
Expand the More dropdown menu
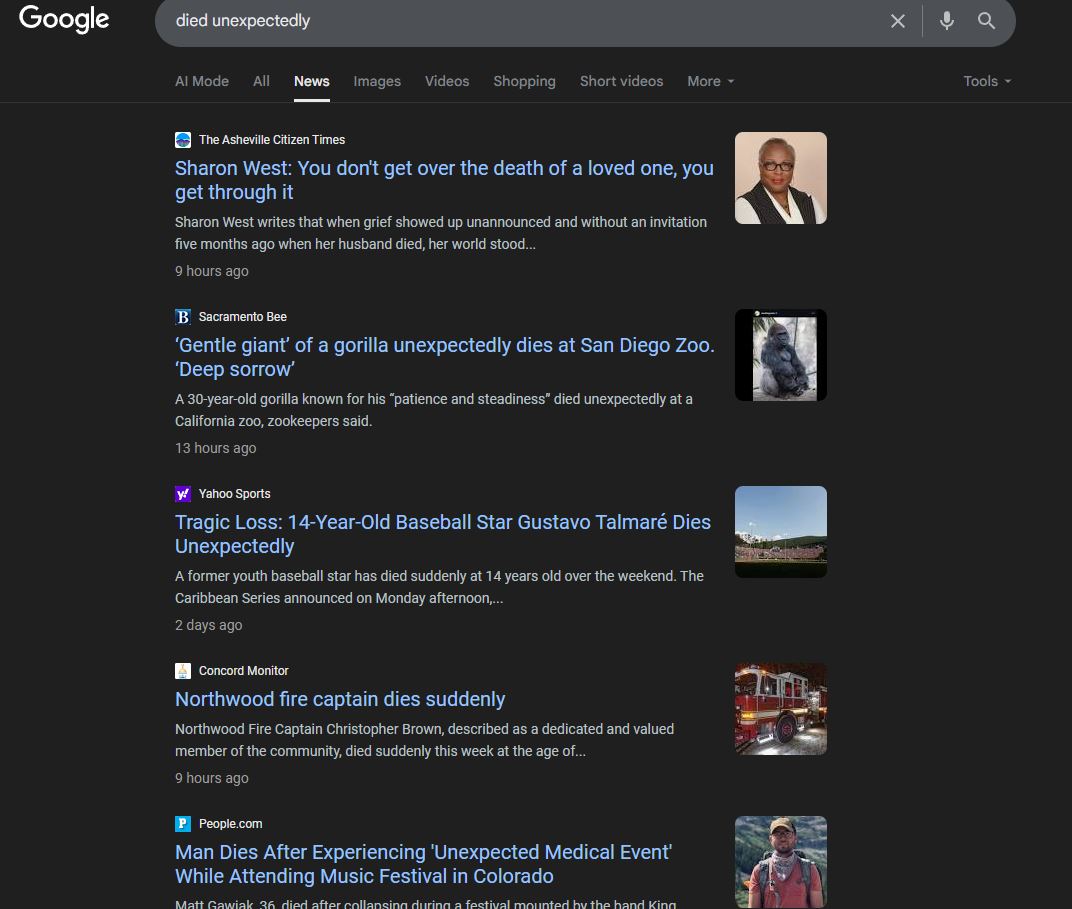[711, 81]
